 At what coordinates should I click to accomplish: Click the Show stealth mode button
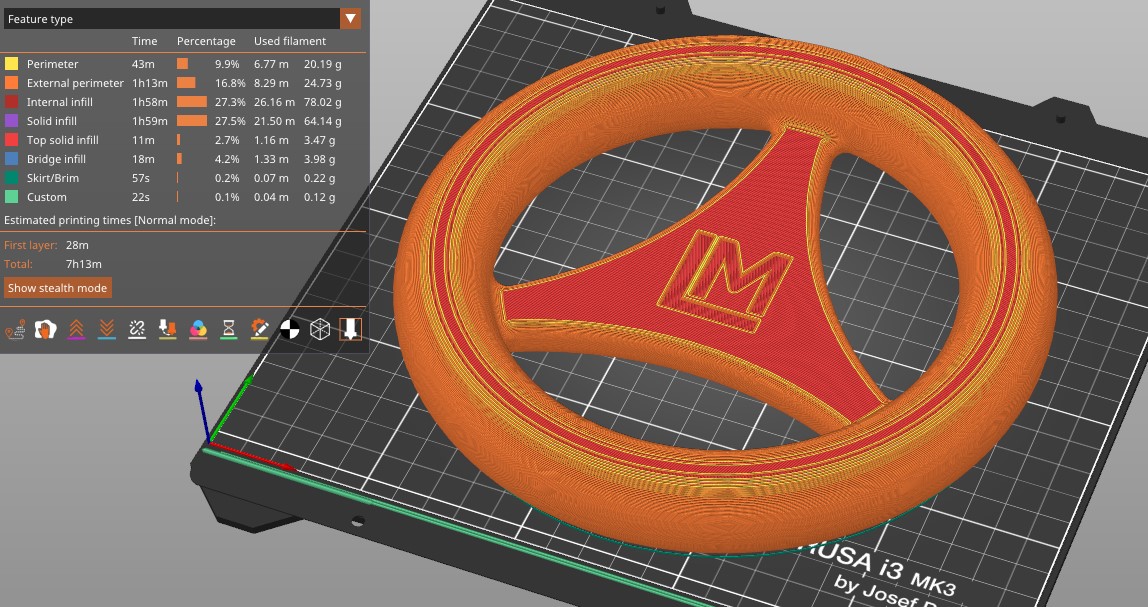pos(58,288)
